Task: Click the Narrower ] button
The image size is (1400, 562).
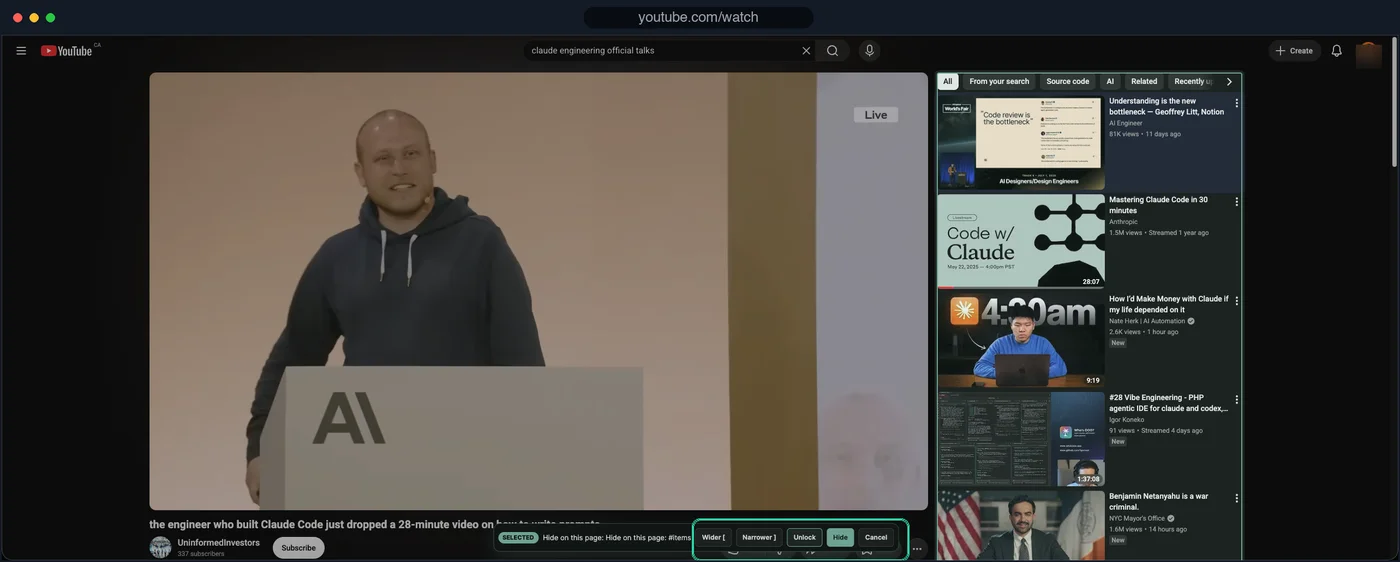Action: point(759,537)
